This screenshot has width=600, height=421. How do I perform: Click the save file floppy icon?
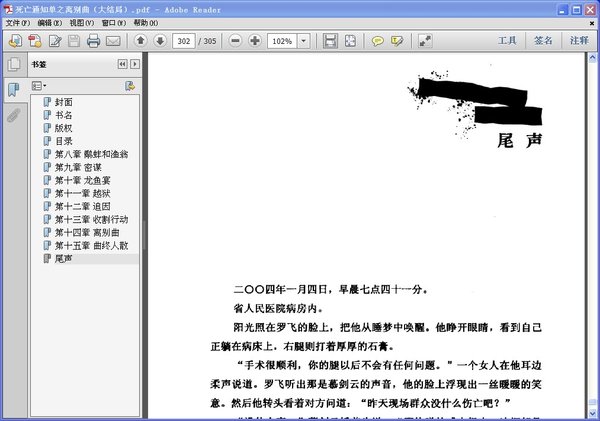click(x=74, y=41)
